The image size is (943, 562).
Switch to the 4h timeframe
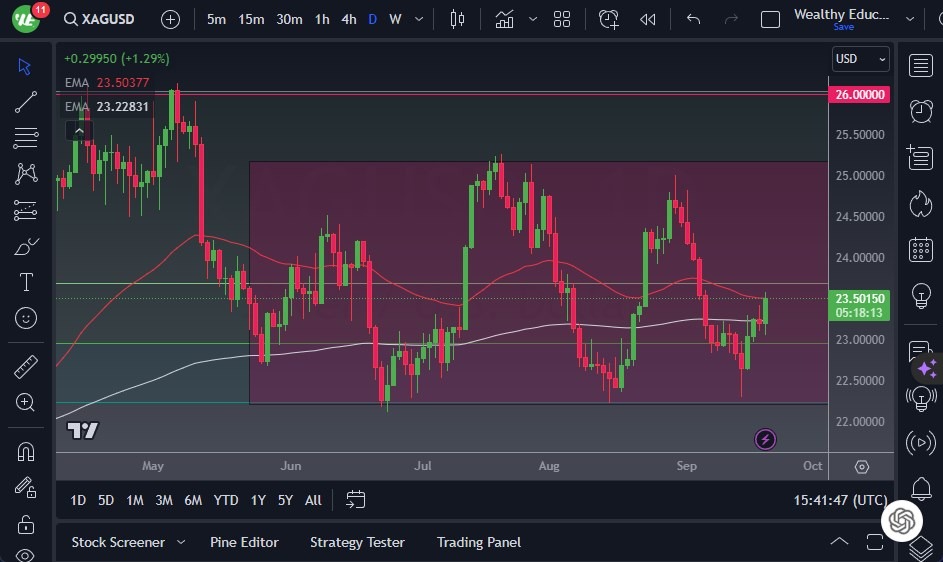click(x=348, y=19)
